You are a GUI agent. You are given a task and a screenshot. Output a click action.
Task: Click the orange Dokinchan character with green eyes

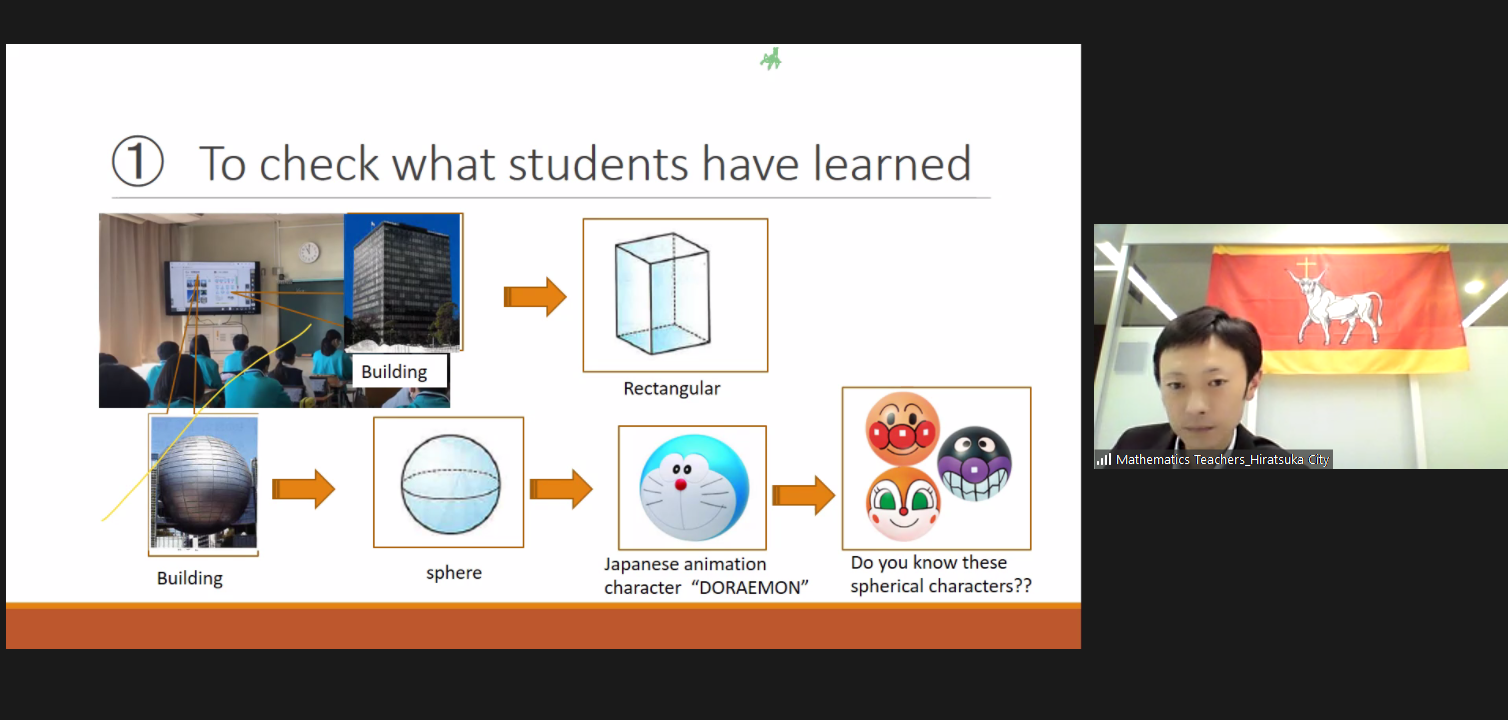click(904, 505)
